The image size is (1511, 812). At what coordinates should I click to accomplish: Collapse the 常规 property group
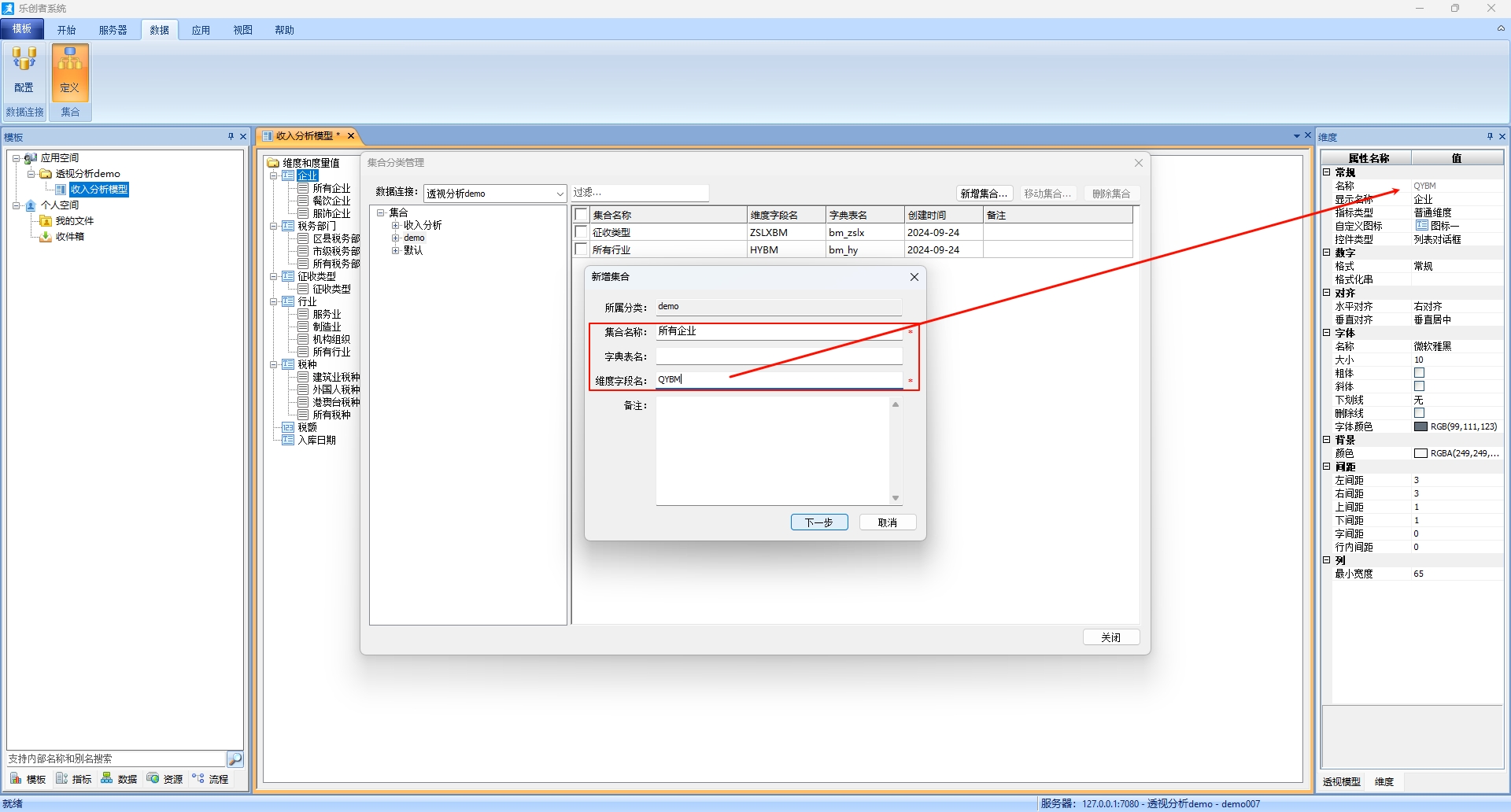1326,172
